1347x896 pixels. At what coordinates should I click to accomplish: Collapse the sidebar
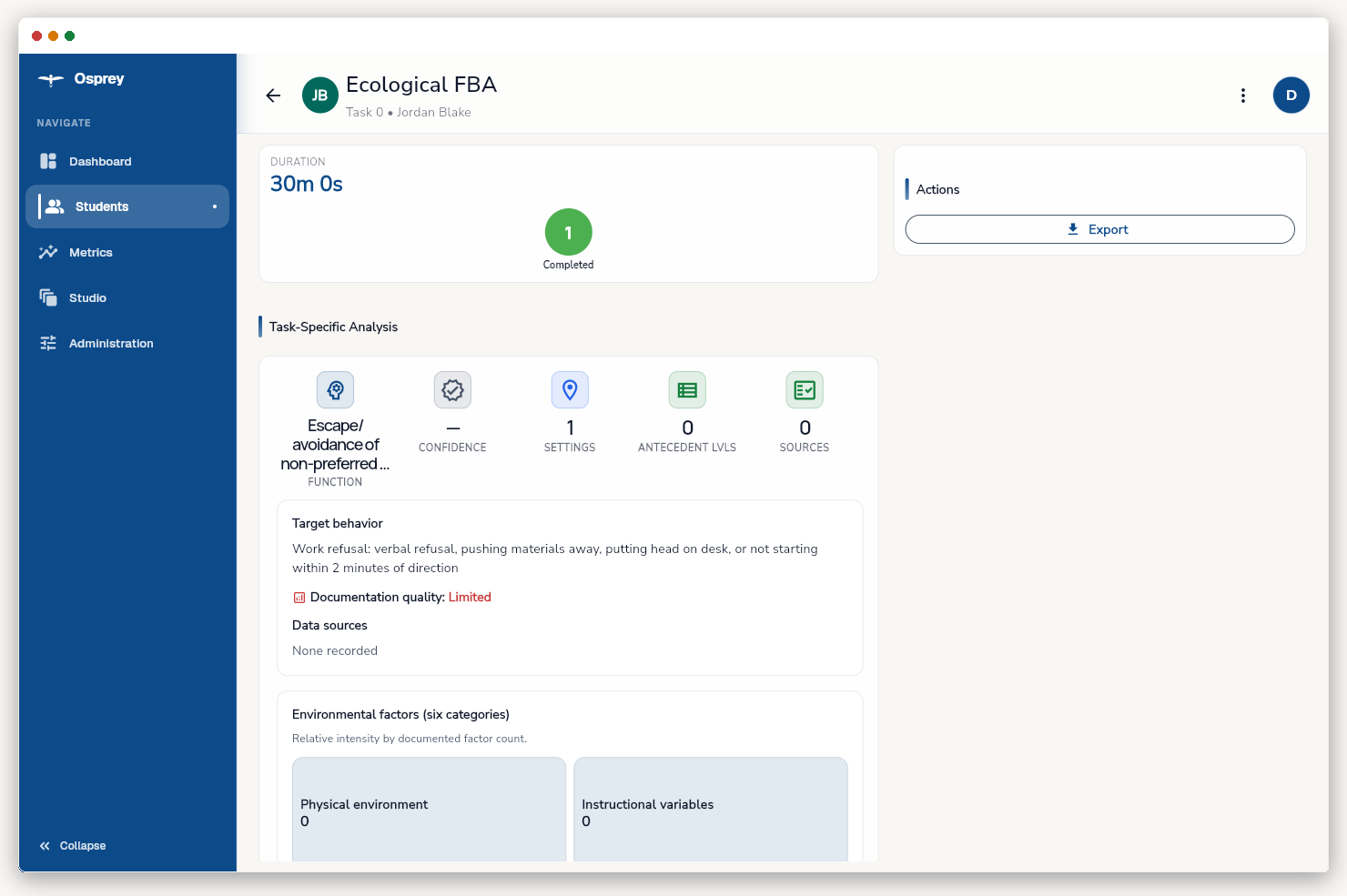tap(73, 846)
